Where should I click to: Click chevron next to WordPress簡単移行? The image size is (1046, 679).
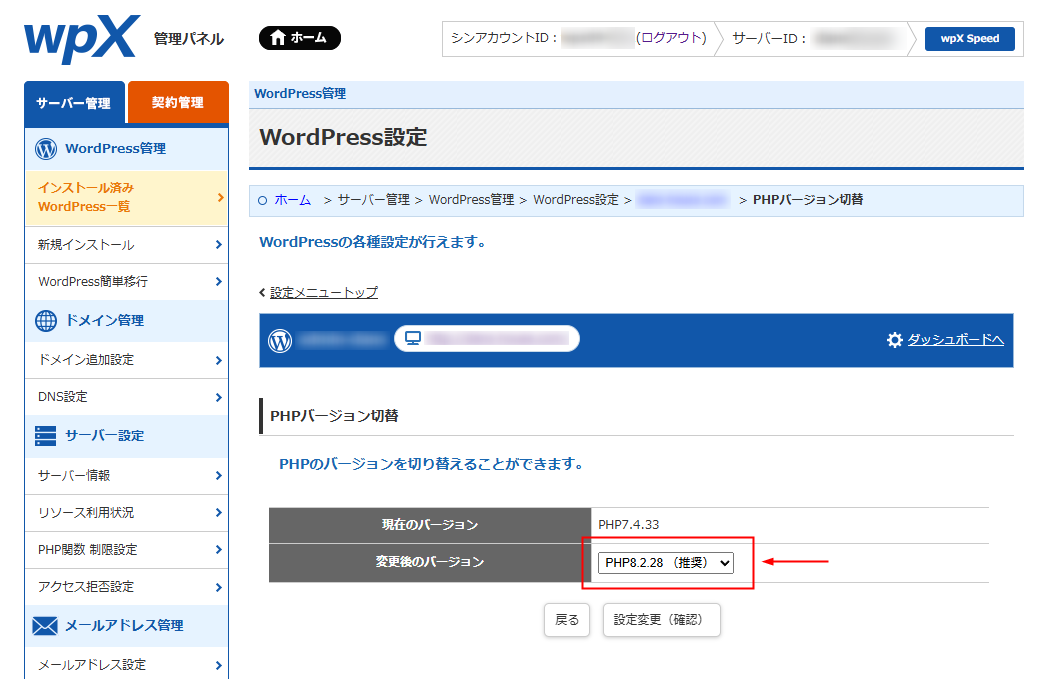tap(219, 281)
